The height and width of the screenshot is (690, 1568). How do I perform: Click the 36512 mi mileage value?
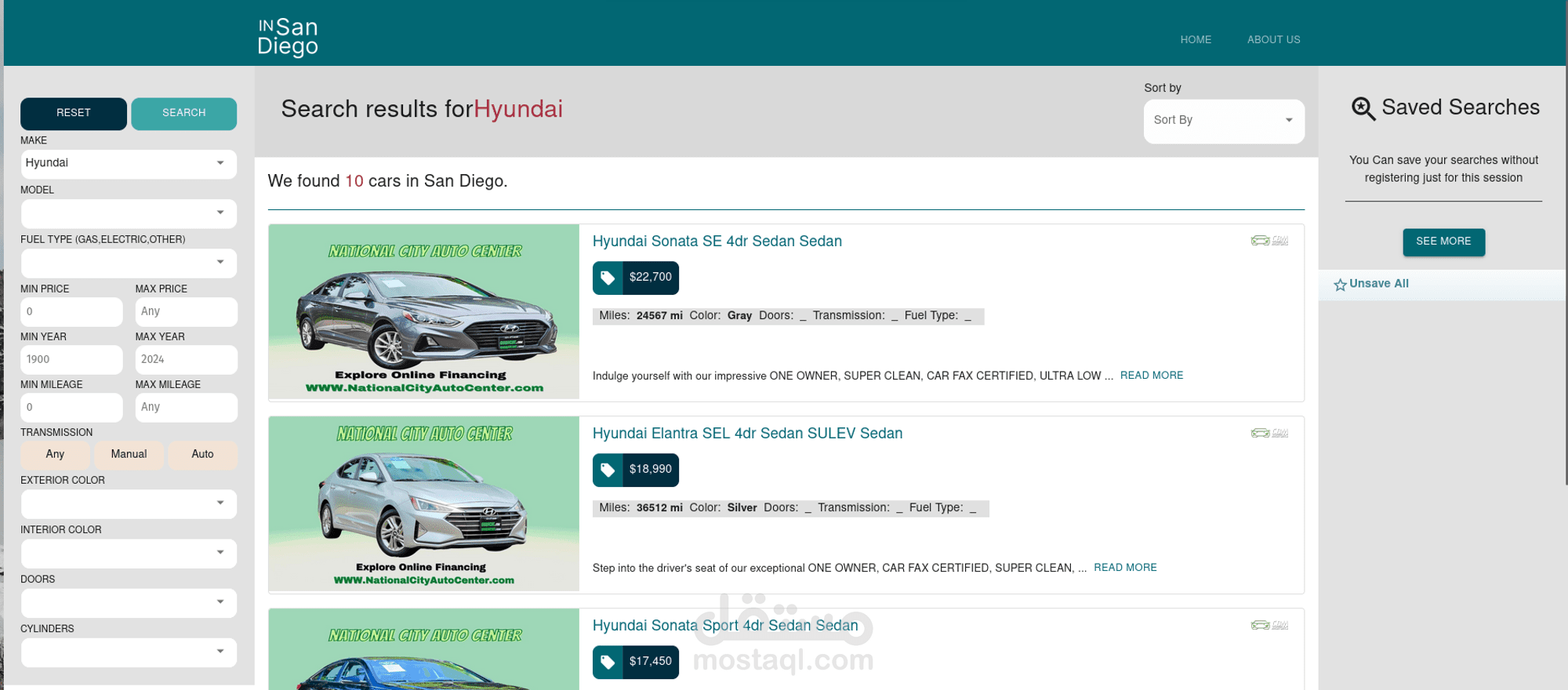pyautogui.click(x=659, y=508)
